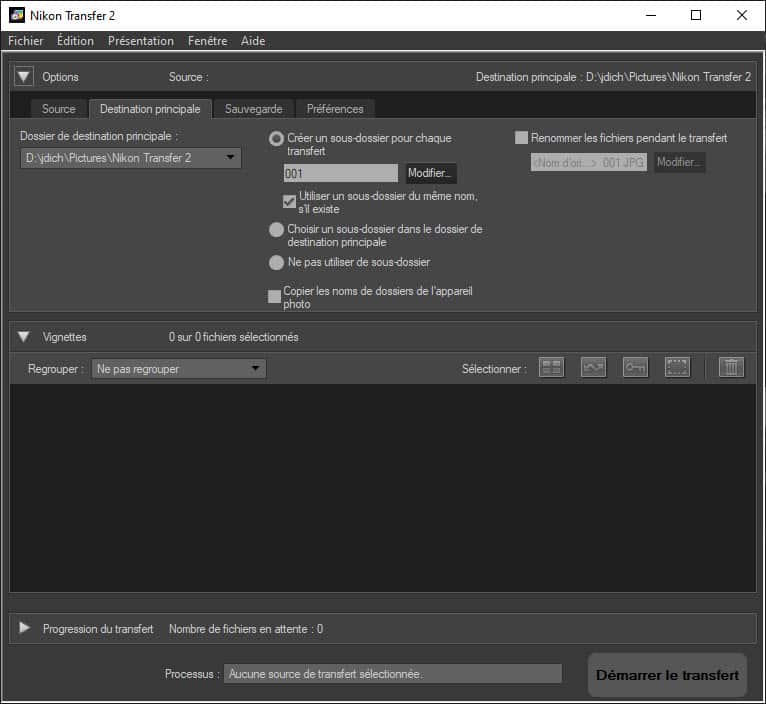Switch to the Destination principale tab
This screenshot has width=766, height=704.
(150, 109)
